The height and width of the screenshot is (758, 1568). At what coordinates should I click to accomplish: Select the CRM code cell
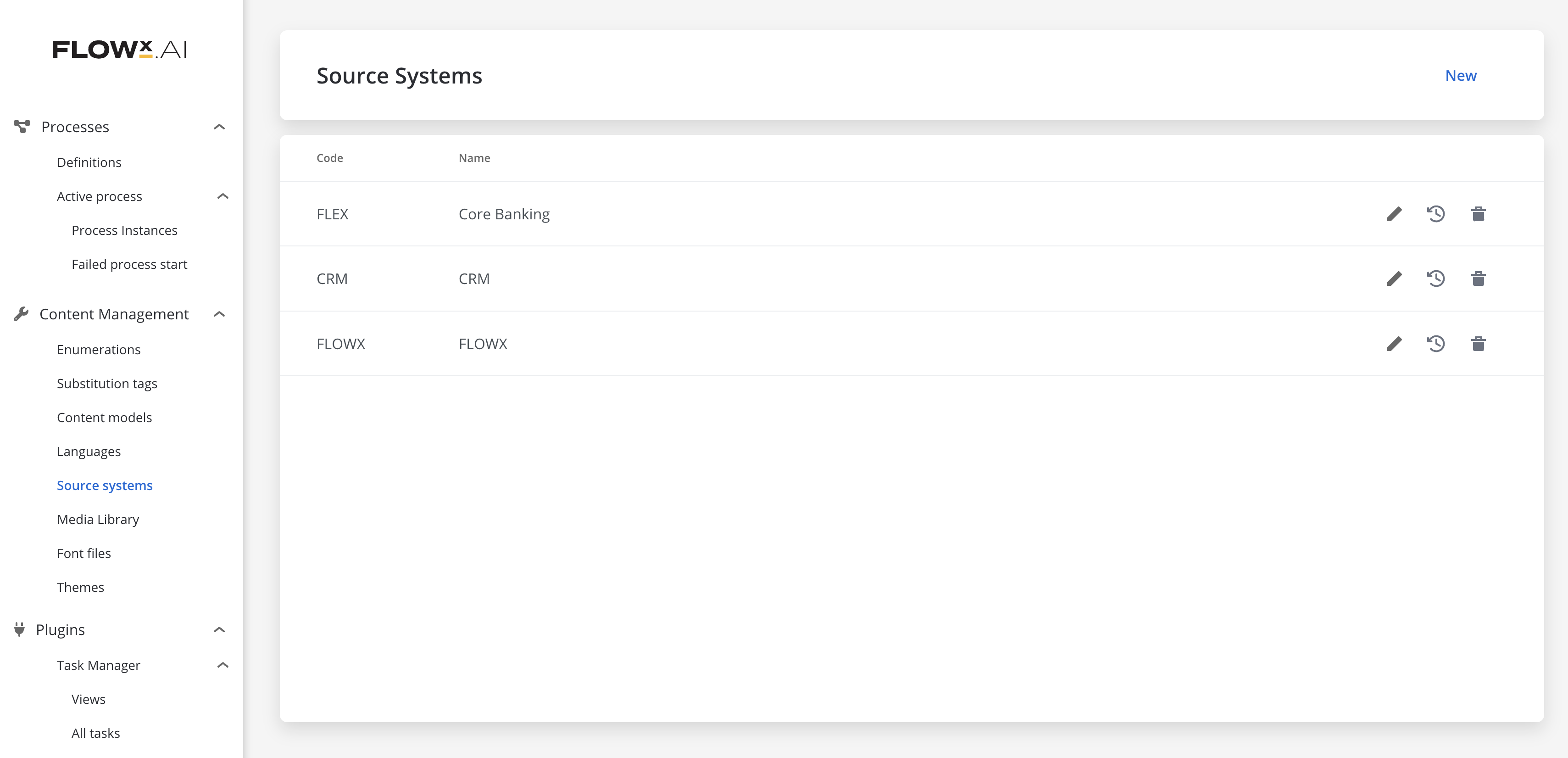click(332, 279)
